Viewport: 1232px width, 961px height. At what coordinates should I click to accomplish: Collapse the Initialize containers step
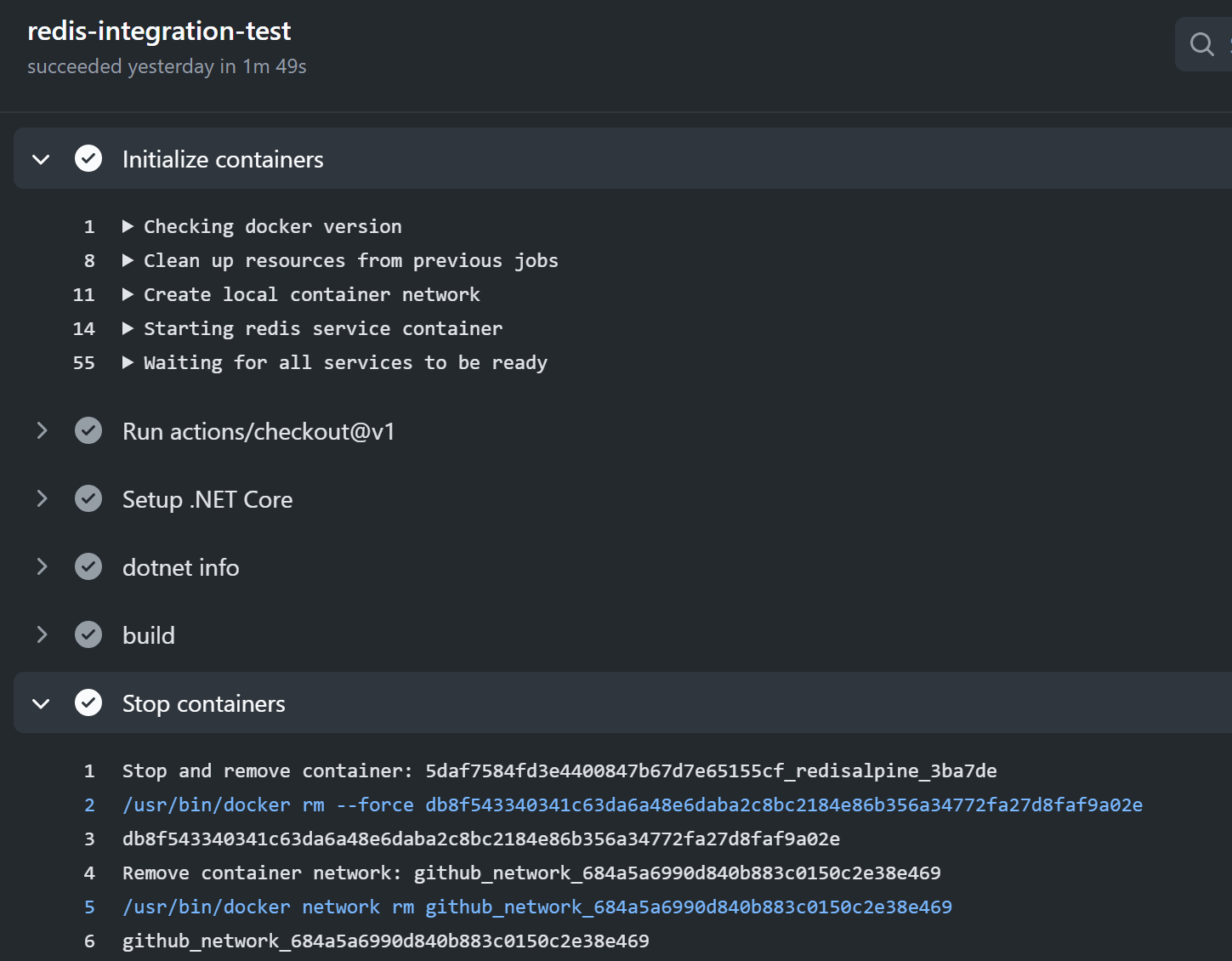pos(41,159)
